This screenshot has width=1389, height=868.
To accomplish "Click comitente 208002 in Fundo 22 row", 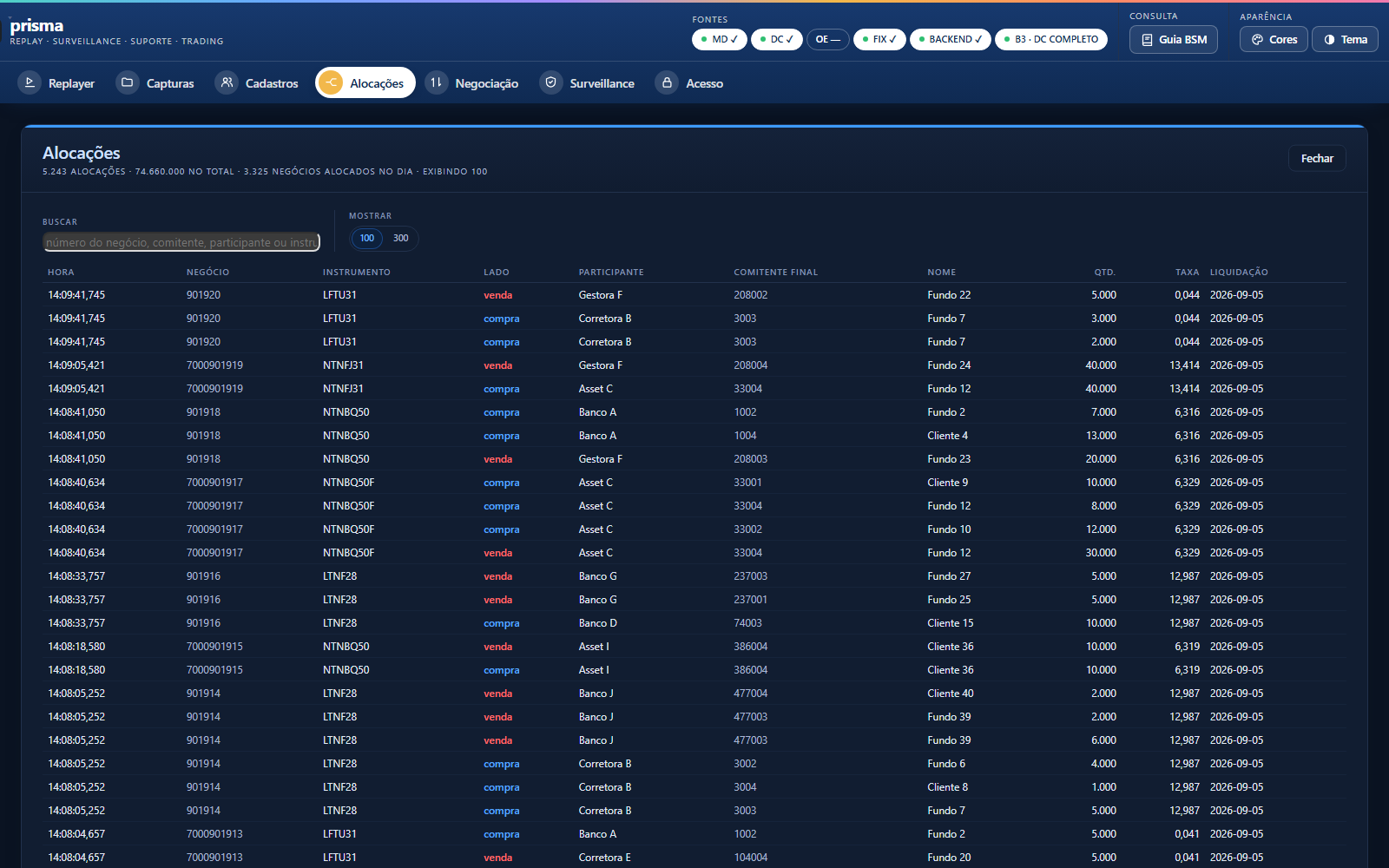I will coord(750,295).
